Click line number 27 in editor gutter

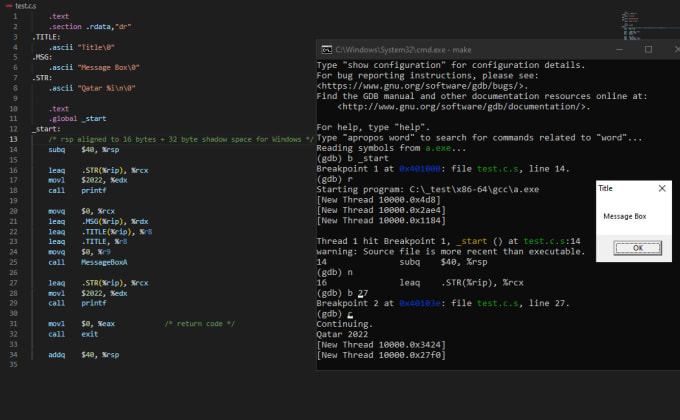coord(13,283)
